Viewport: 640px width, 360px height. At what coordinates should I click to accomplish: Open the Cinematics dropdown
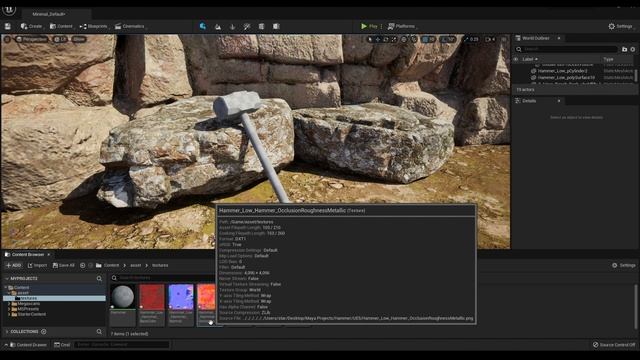coord(130,26)
